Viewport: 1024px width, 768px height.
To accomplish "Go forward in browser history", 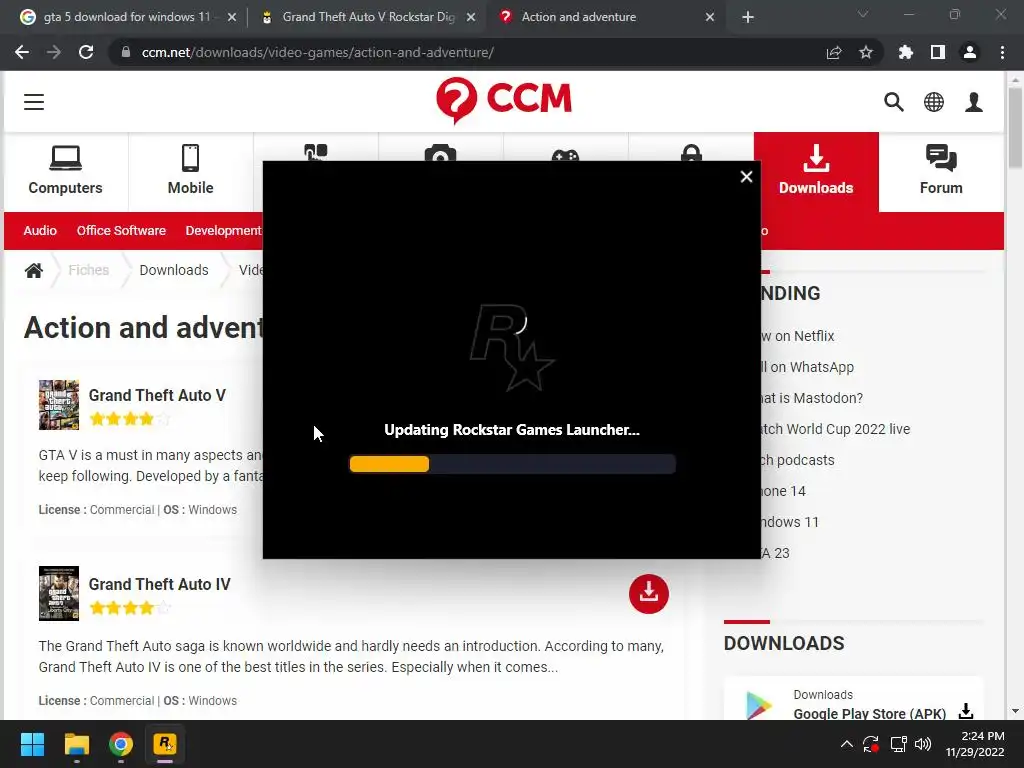I will coord(54,52).
